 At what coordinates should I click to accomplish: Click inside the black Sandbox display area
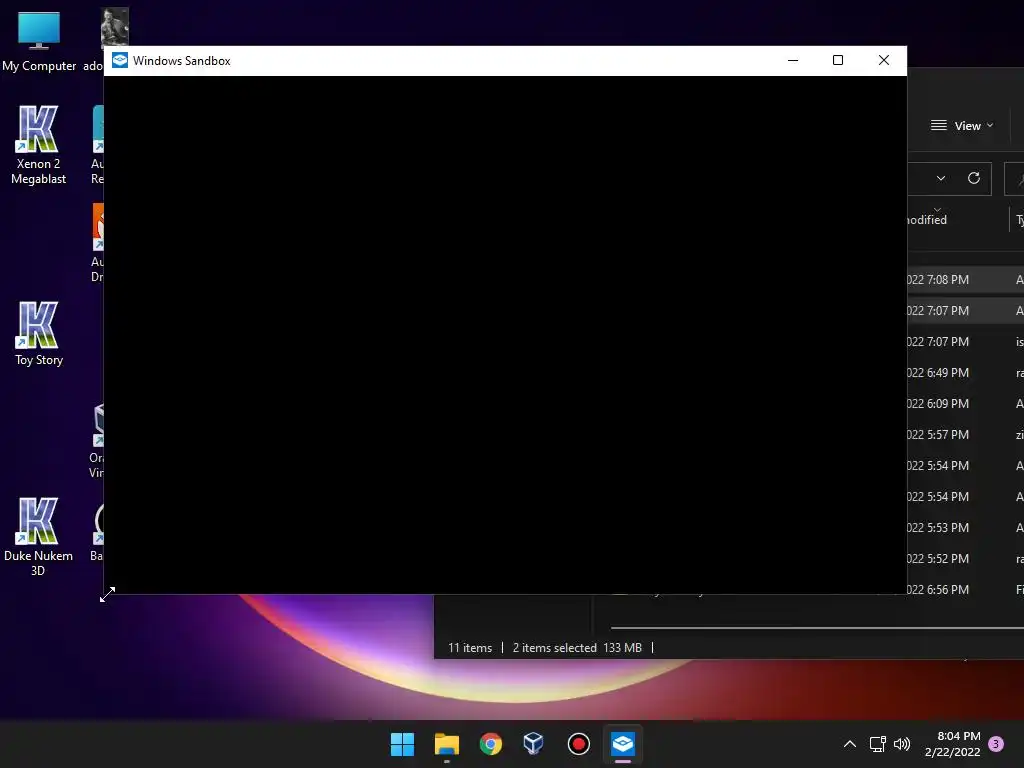(x=505, y=334)
